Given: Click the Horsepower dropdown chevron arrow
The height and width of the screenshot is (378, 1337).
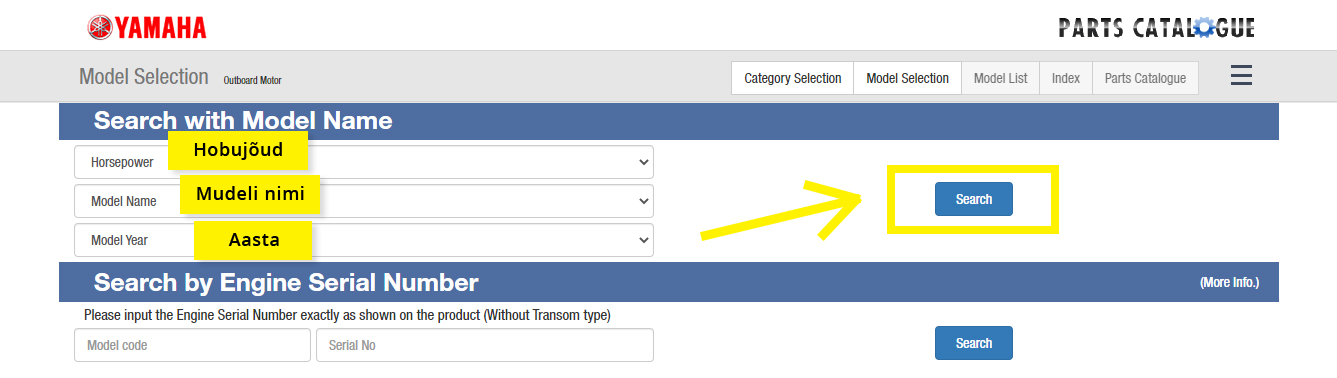Looking at the screenshot, I should 642,161.
